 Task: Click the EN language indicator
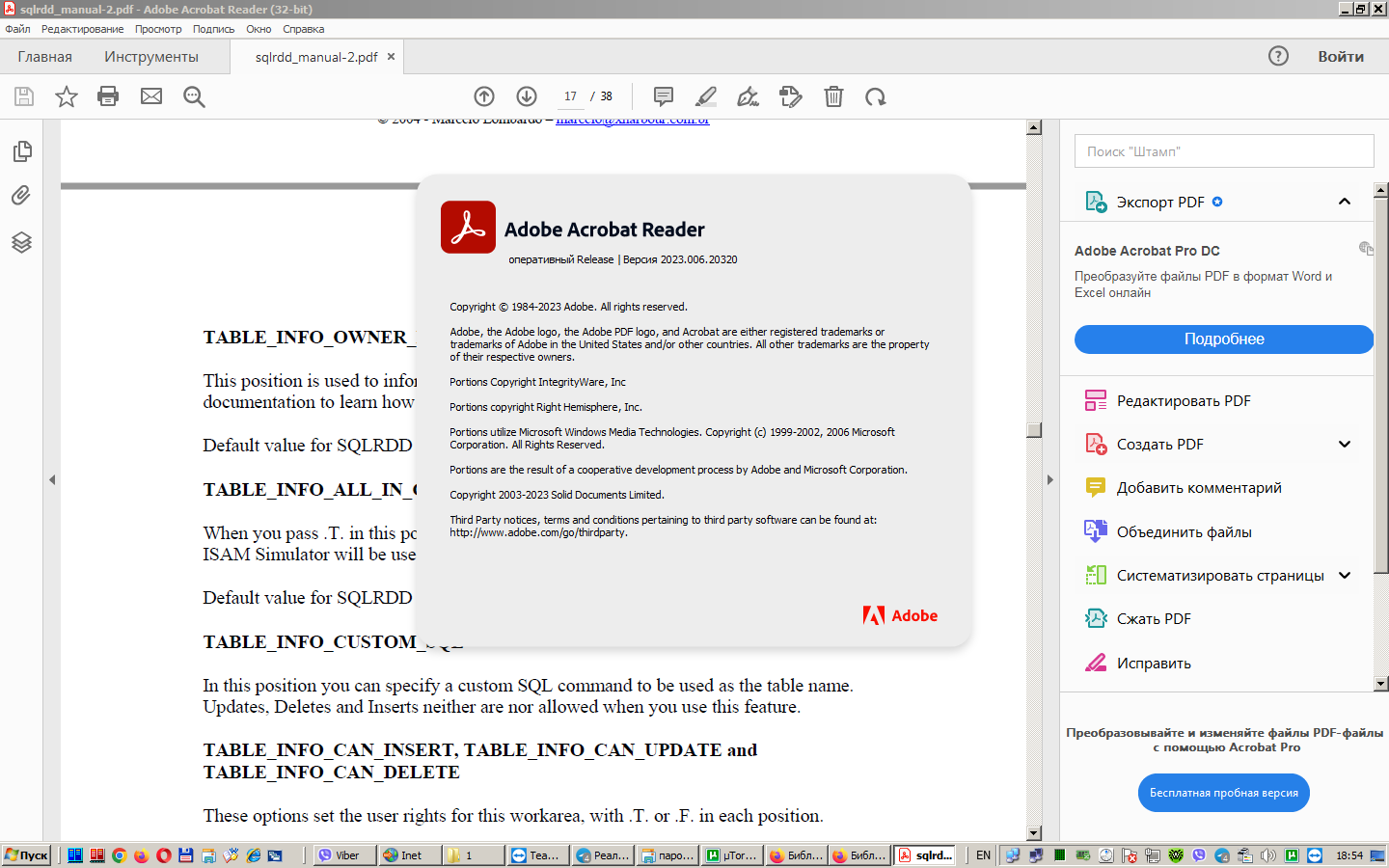coord(983,855)
